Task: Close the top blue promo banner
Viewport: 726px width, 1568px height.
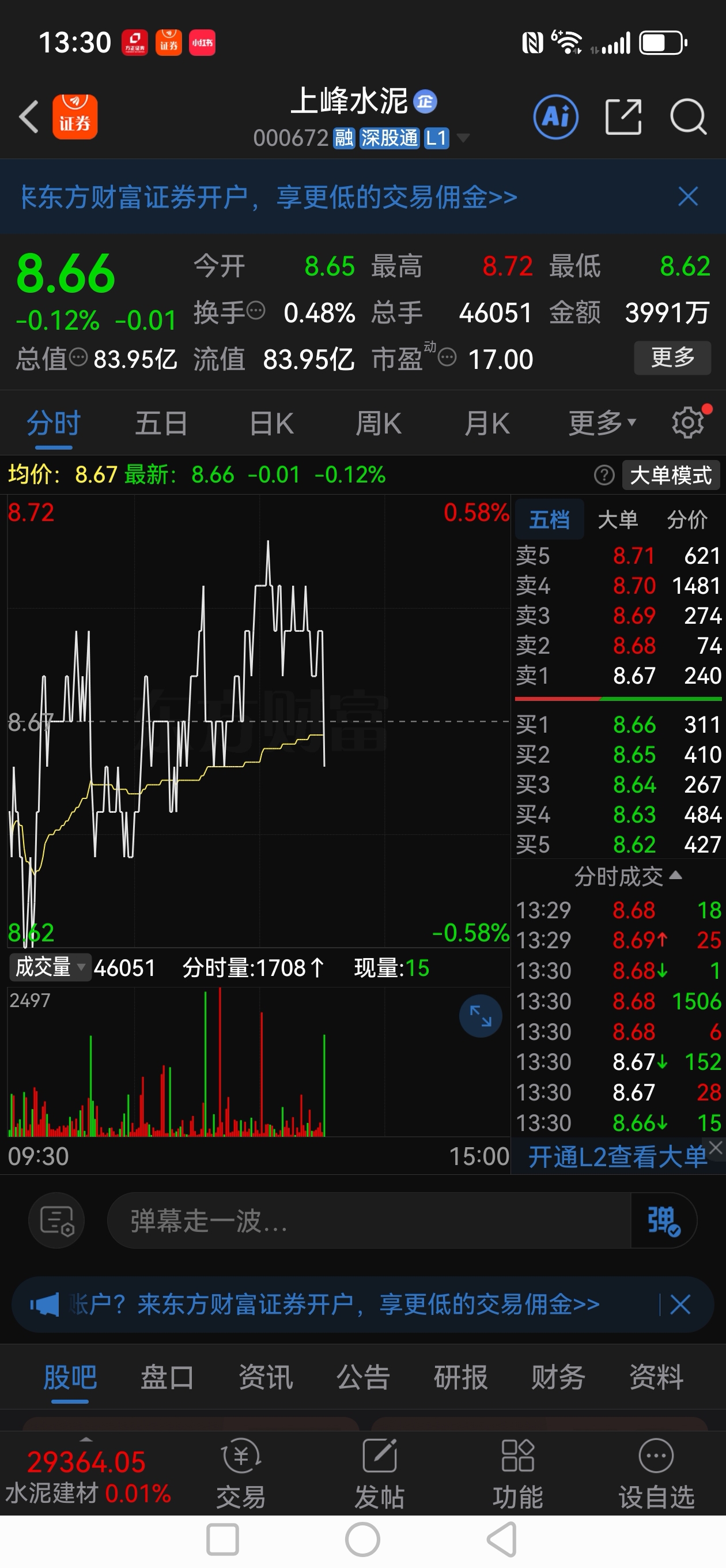Action: (687, 197)
